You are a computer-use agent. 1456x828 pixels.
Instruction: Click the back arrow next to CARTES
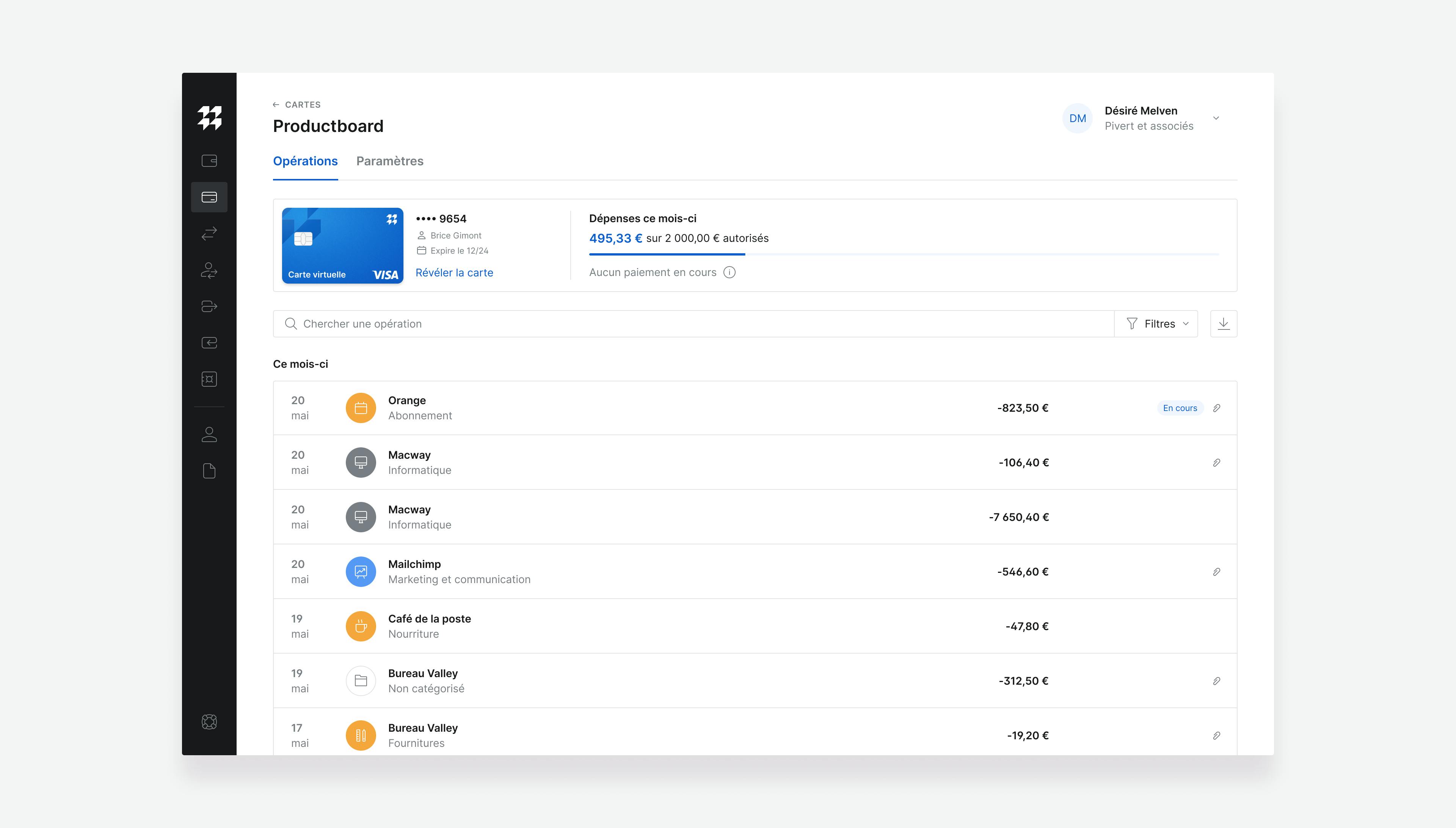[x=276, y=105]
